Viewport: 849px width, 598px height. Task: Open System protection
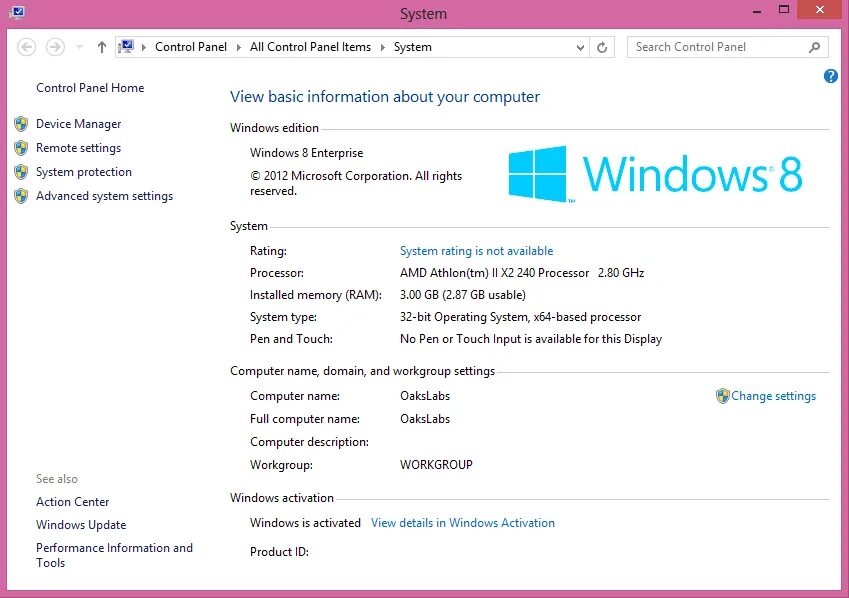84,172
